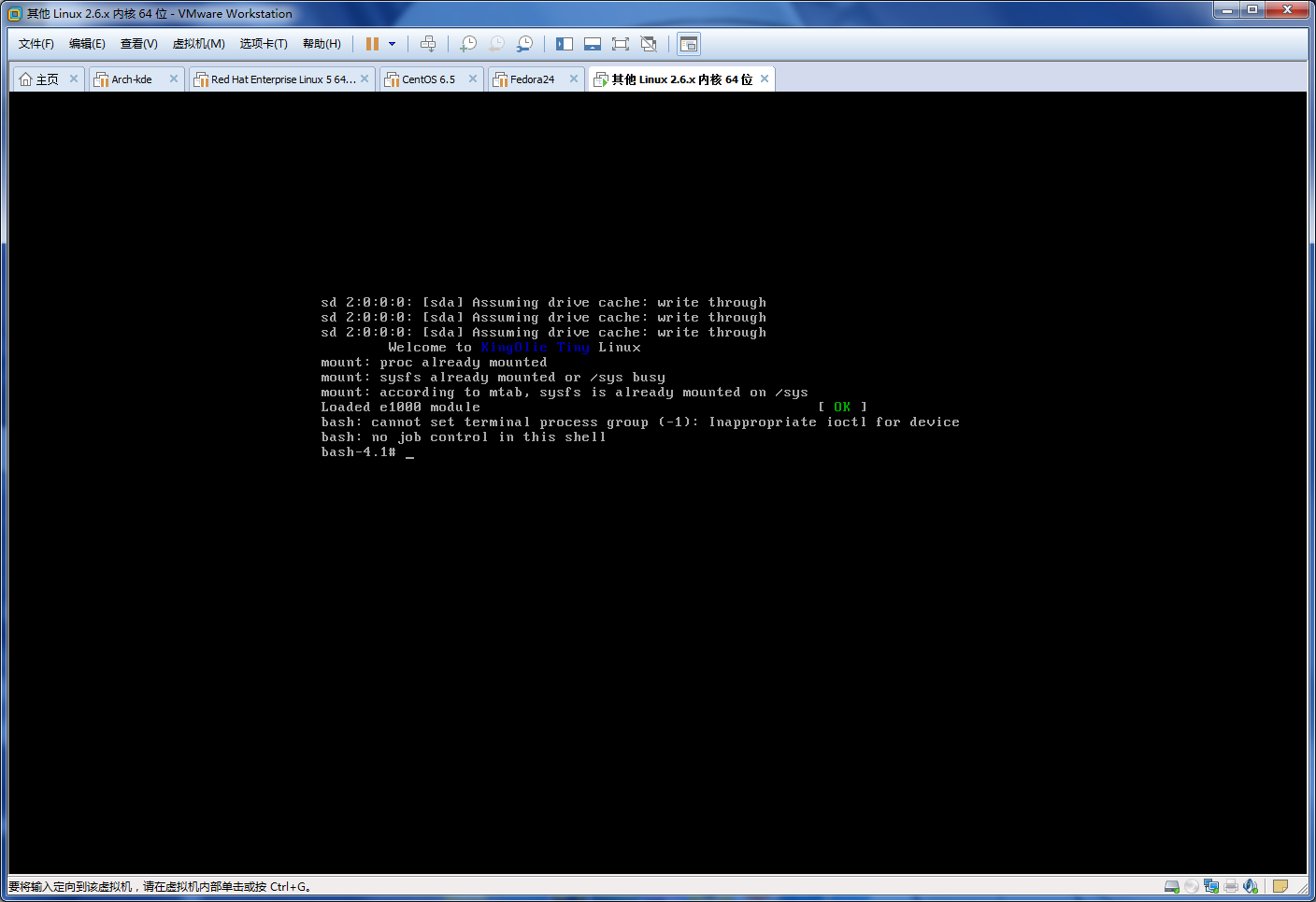Viewport: 1316px width, 902px height.
Task: Open the 选项卡(T) menu
Action: click(x=264, y=44)
